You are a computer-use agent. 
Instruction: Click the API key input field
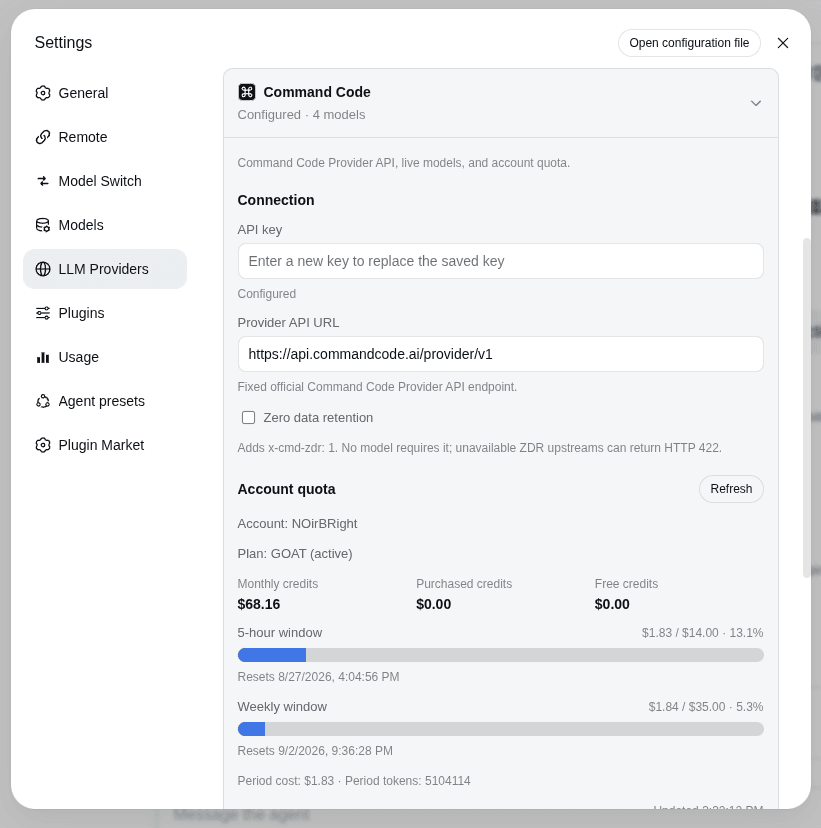click(501, 261)
